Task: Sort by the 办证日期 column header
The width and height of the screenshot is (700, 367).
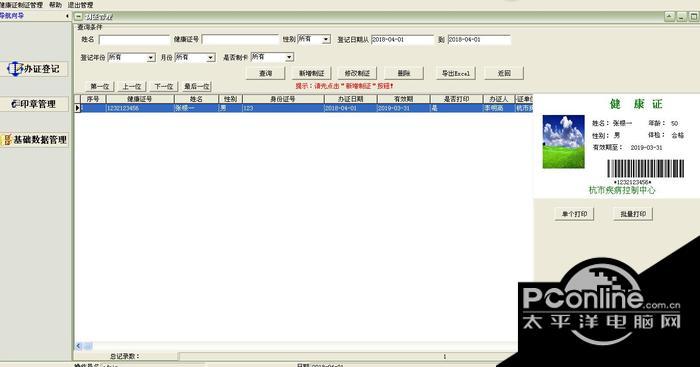Action: pos(350,99)
